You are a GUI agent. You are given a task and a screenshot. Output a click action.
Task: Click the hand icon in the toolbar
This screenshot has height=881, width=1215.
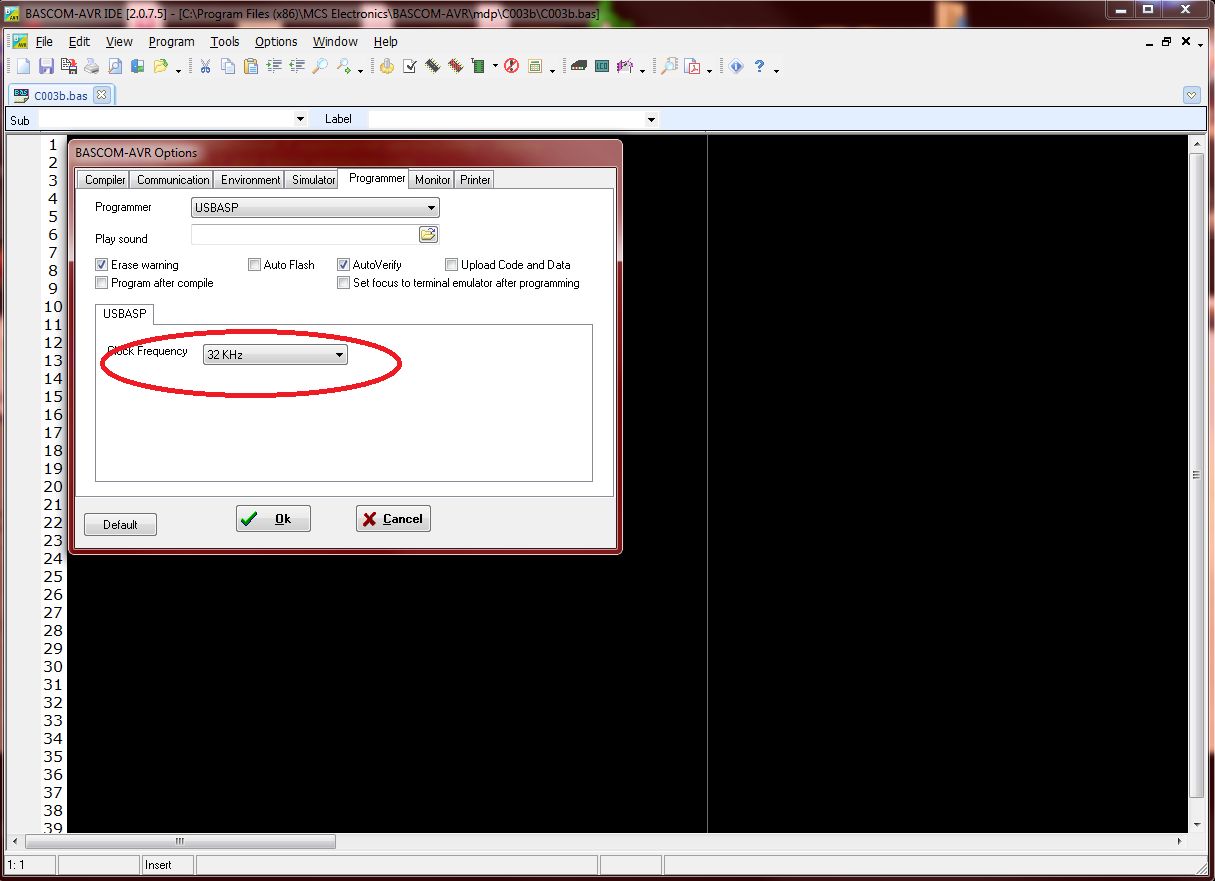click(386, 66)
